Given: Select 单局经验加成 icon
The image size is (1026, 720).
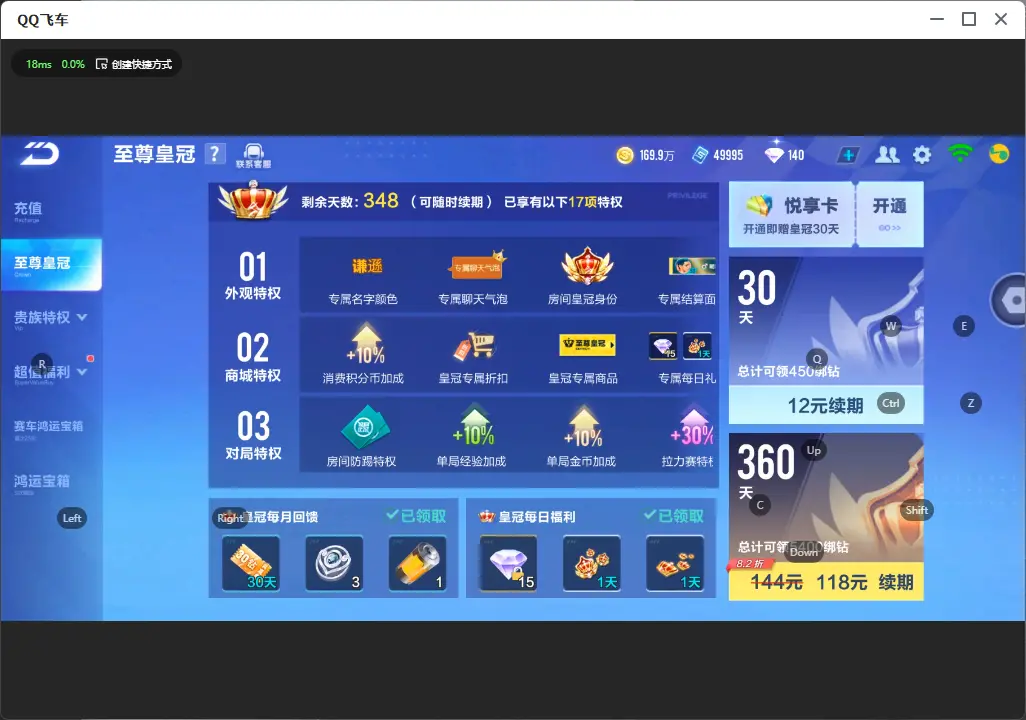Looking at the screenshot, I should click(x=474, y=427).
